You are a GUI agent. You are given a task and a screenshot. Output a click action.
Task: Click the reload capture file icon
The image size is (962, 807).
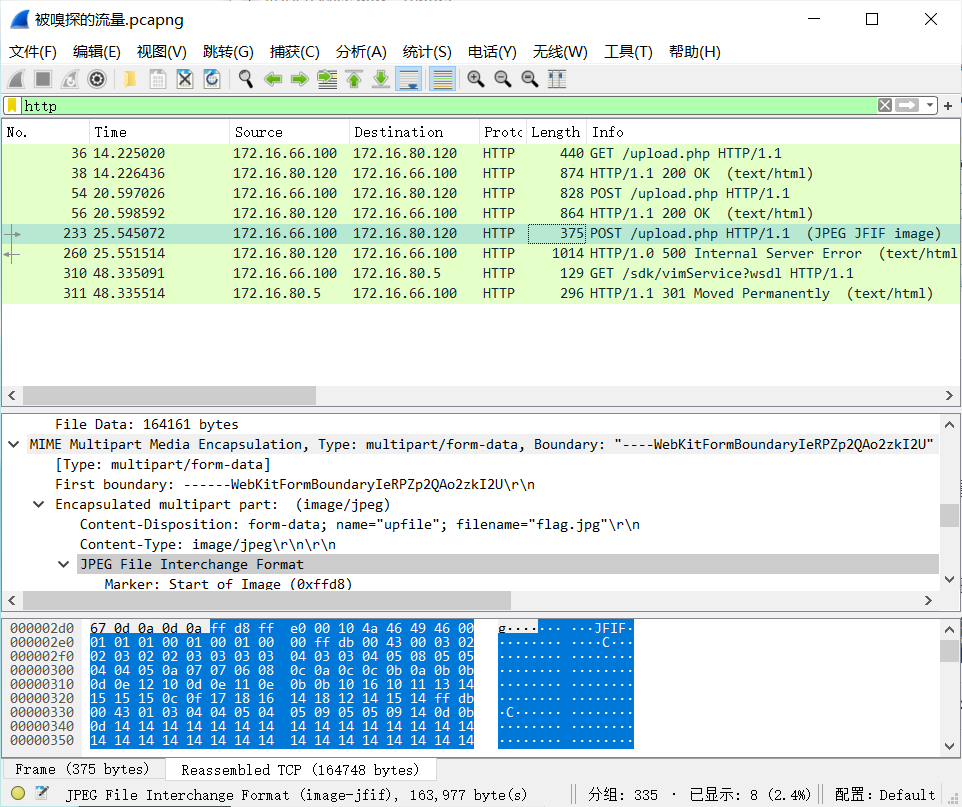(212, 79)
